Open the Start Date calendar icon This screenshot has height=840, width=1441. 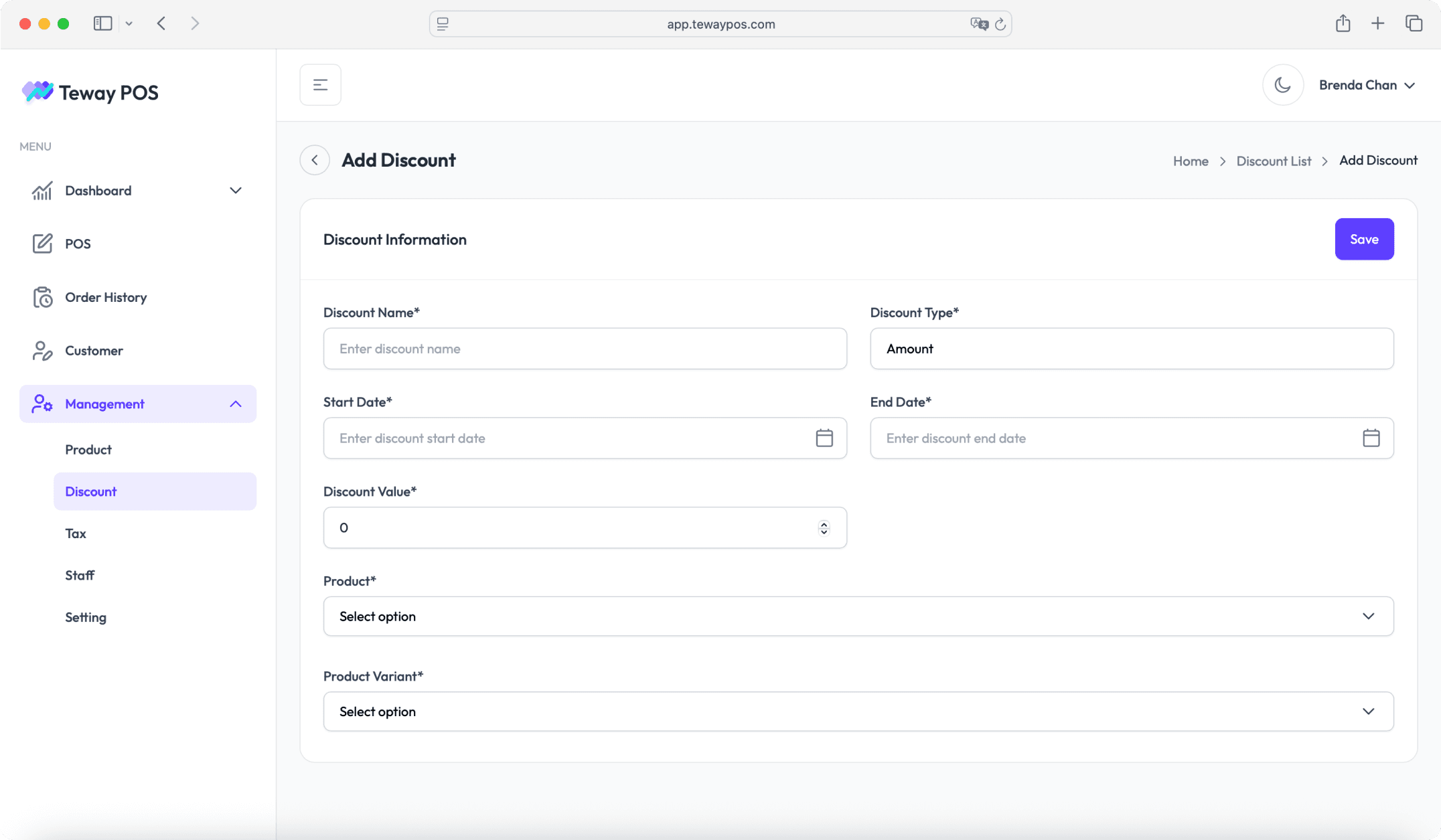pyautogui.click(x=824, y=438)
